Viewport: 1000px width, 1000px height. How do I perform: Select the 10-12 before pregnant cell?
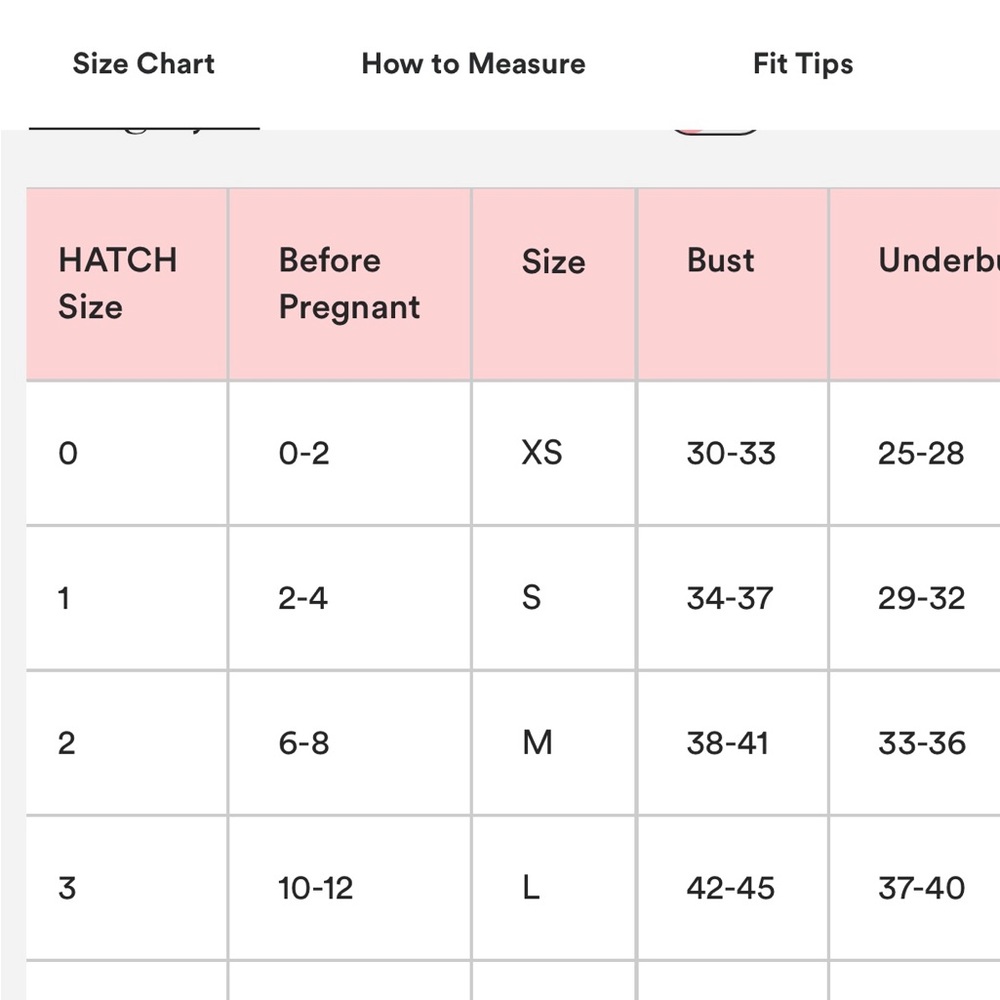pyautogui.click(x=349, y=888)
